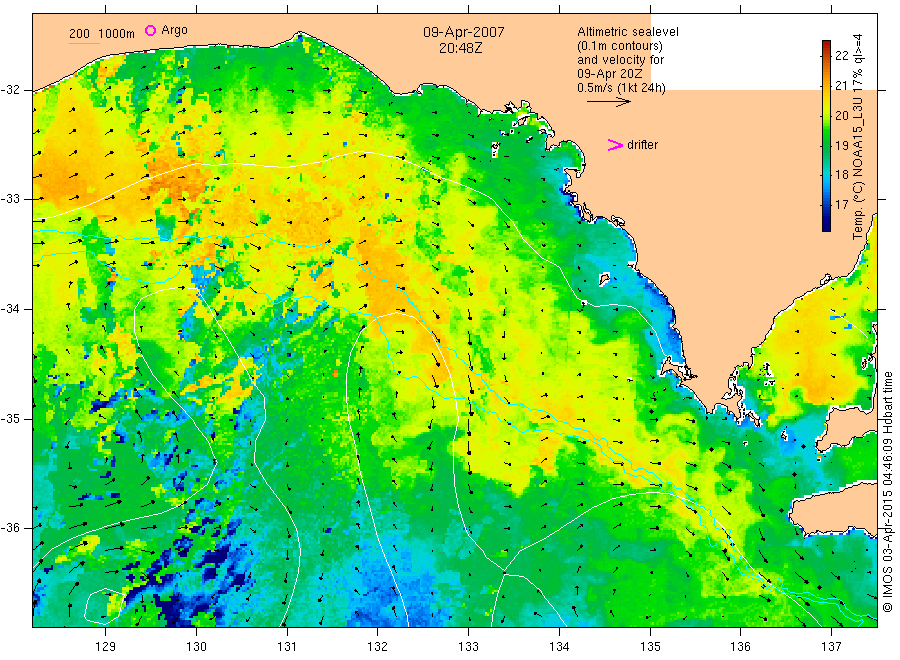Click the 131 longitude axis label
This screenshot has width=900, height=660.
pos(287,647)
